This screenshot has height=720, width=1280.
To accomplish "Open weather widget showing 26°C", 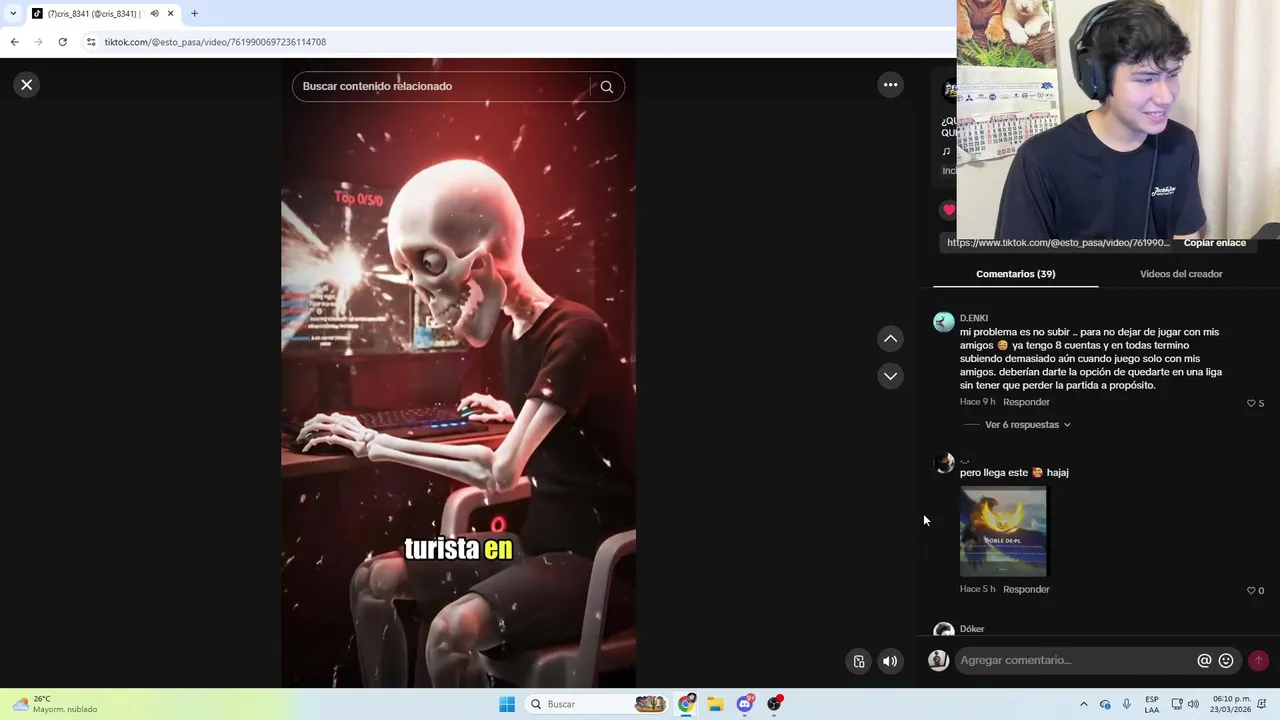I will pyautogui.click(x=56, y=704).
